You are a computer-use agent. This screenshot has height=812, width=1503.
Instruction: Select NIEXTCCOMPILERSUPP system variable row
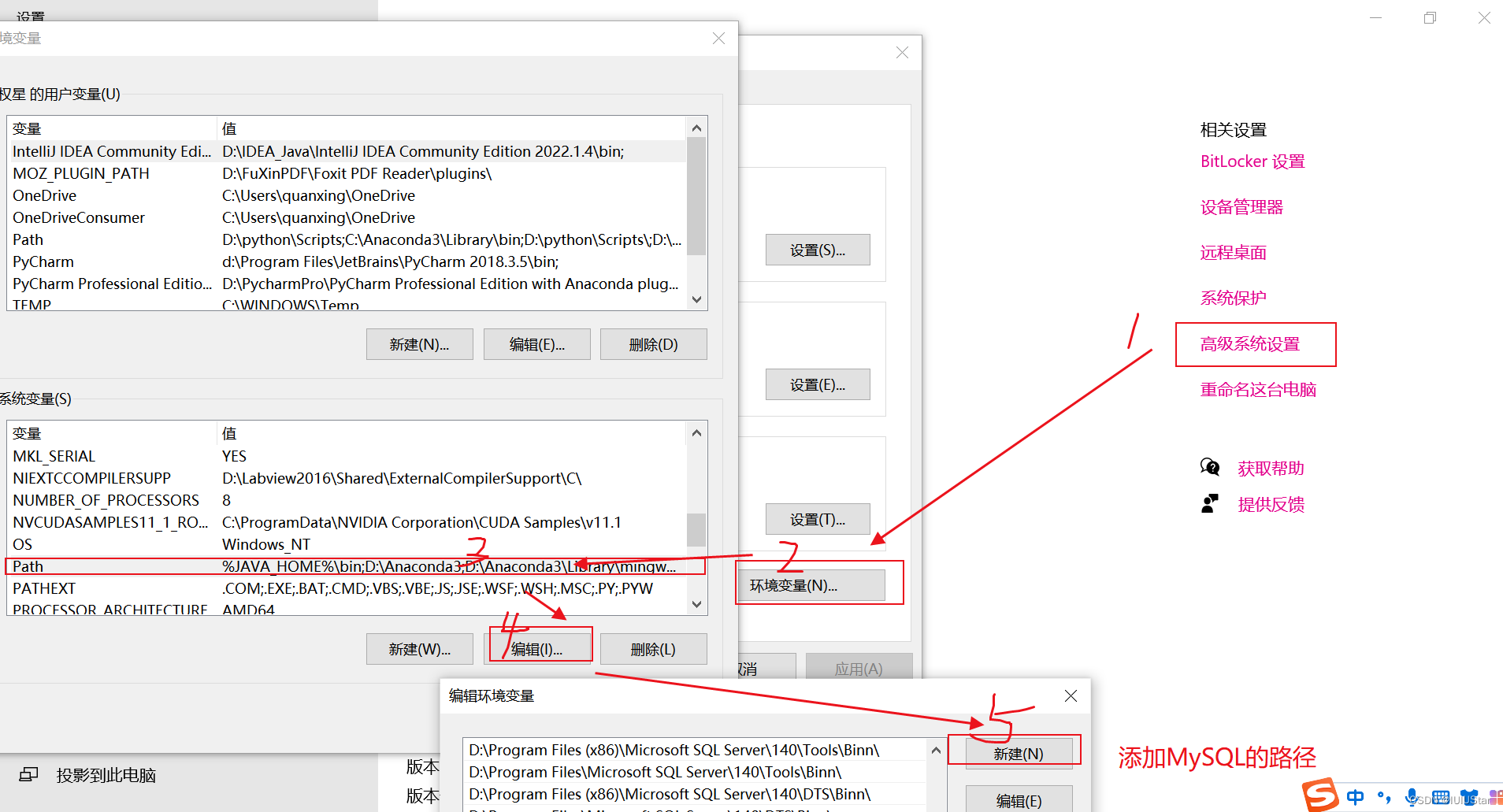point(347,478)
